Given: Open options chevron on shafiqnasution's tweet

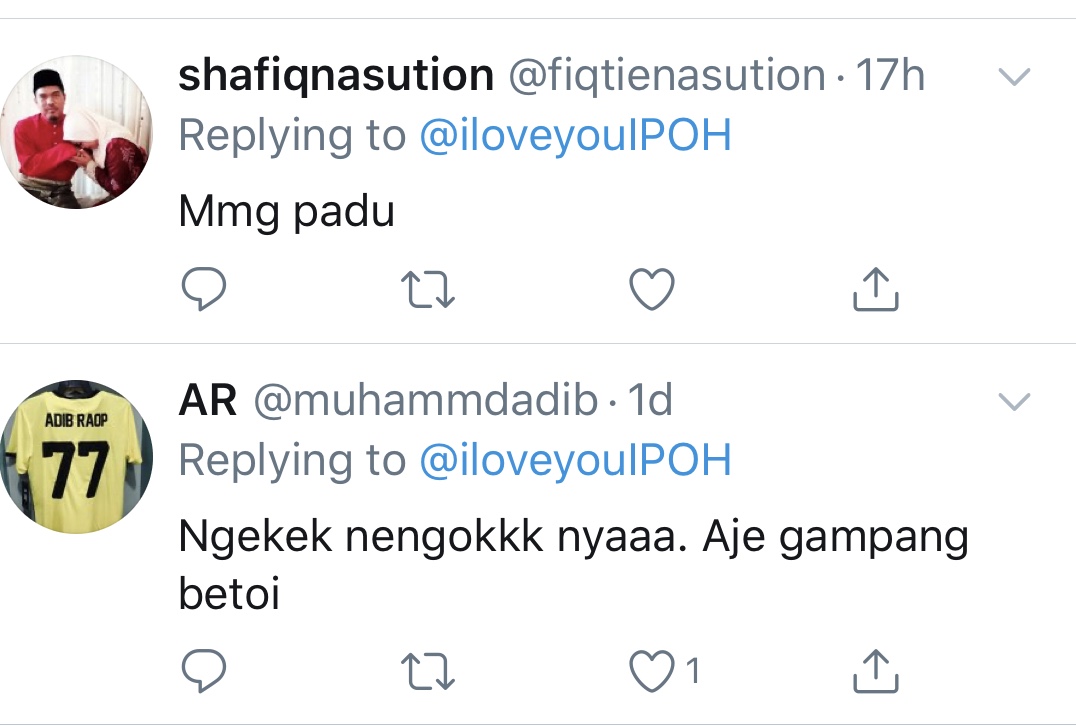Looking at the screenshot, I should tap(1015, 77).
